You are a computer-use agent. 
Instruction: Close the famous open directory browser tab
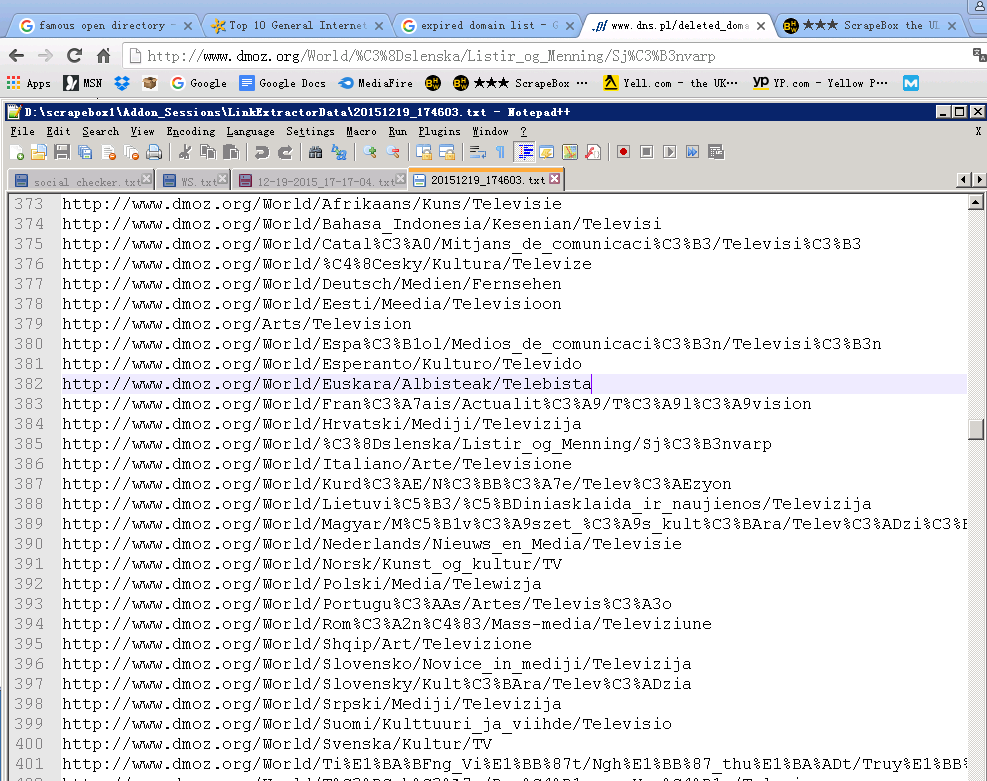tap(188, 26)
